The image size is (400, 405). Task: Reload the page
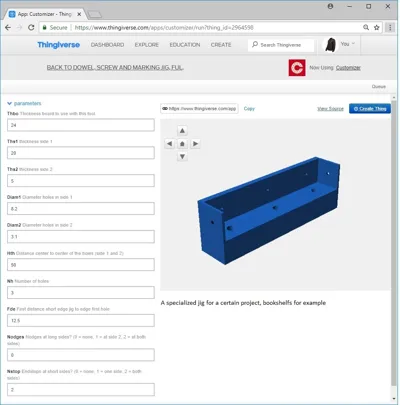pyautogui.click(x=31, y=28)
